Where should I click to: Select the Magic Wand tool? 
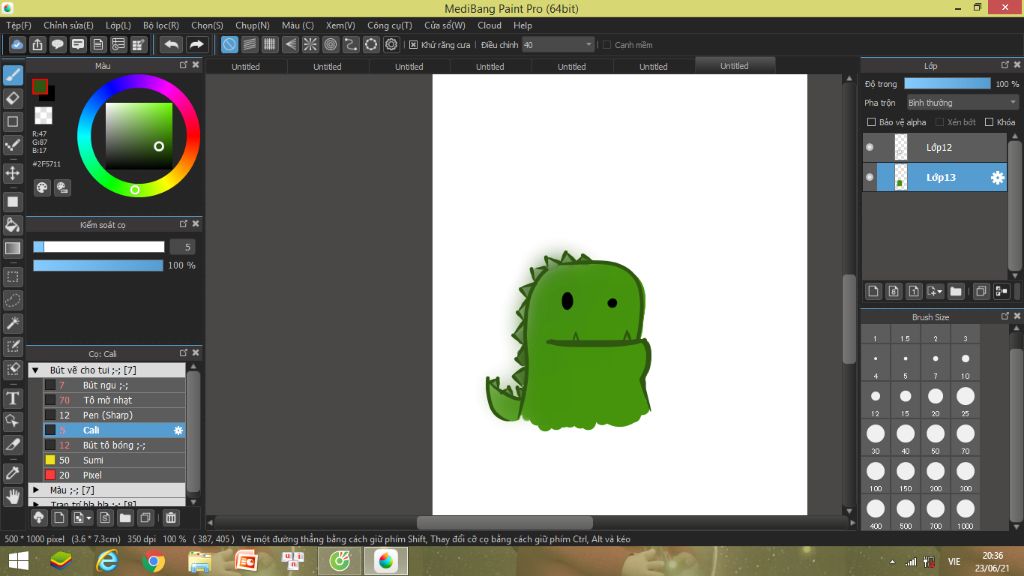point(12,323)
